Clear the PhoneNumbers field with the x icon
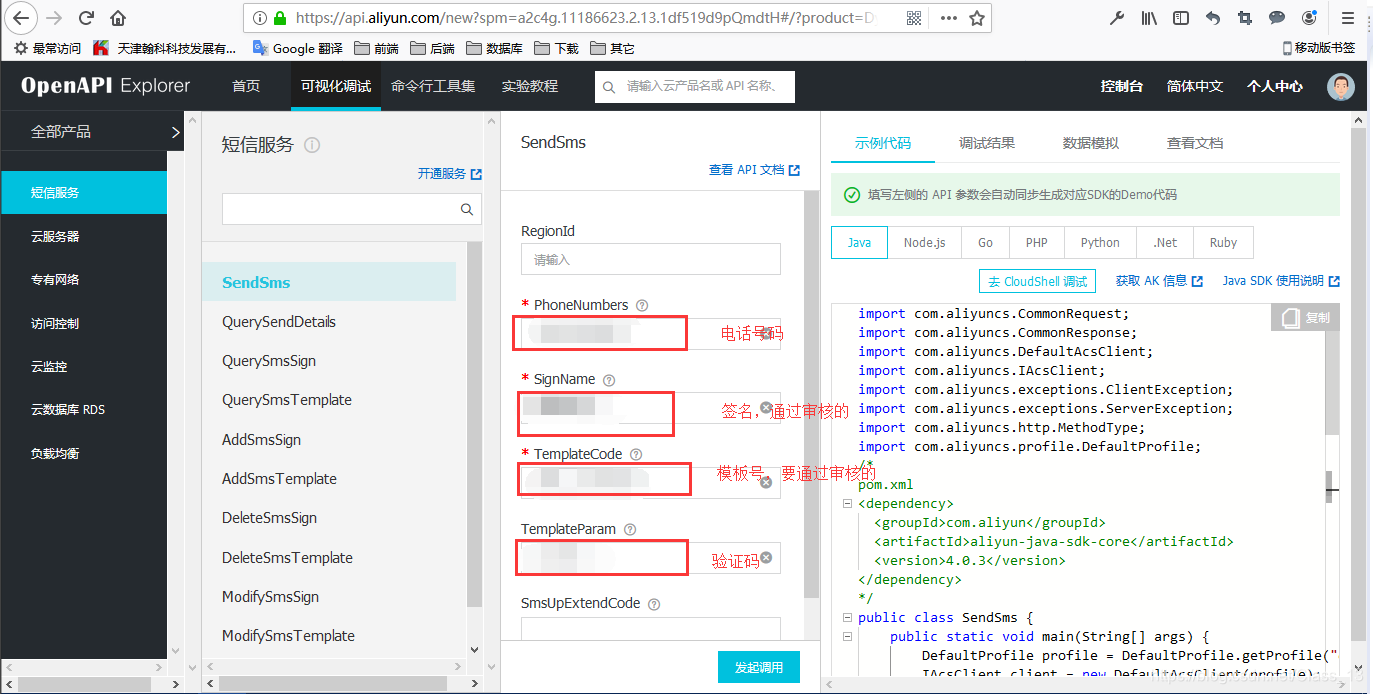This screenshot has width=1373, height=694. [767, 334]
